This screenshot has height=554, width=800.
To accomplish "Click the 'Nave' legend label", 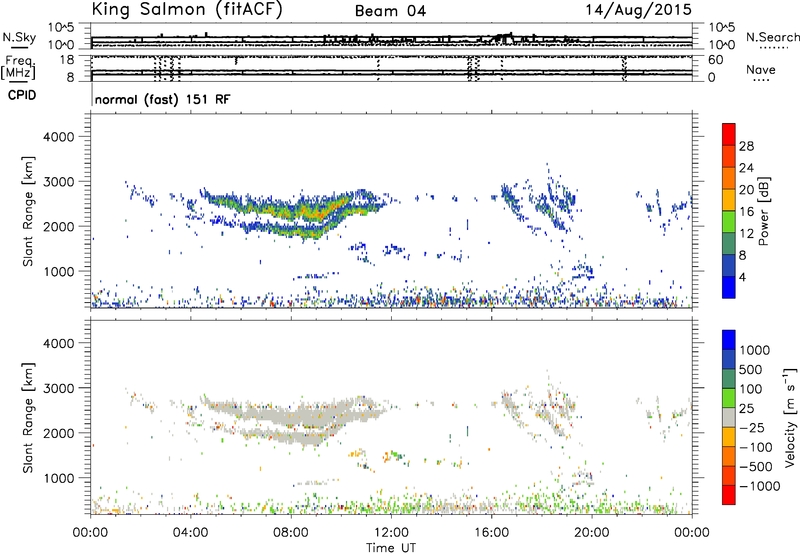I will pyautogui.click(x=761, y=70).
